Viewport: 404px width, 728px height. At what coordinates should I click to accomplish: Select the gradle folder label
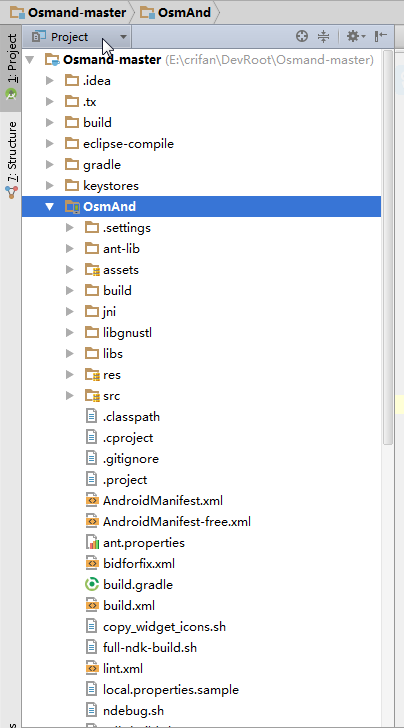(x=102, y=165)
